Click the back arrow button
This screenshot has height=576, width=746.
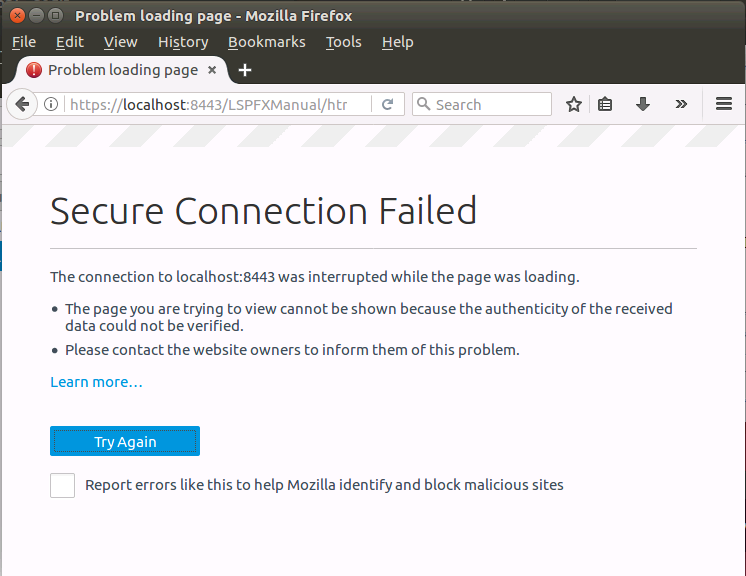pyautogui.click(x=22, y=104)
